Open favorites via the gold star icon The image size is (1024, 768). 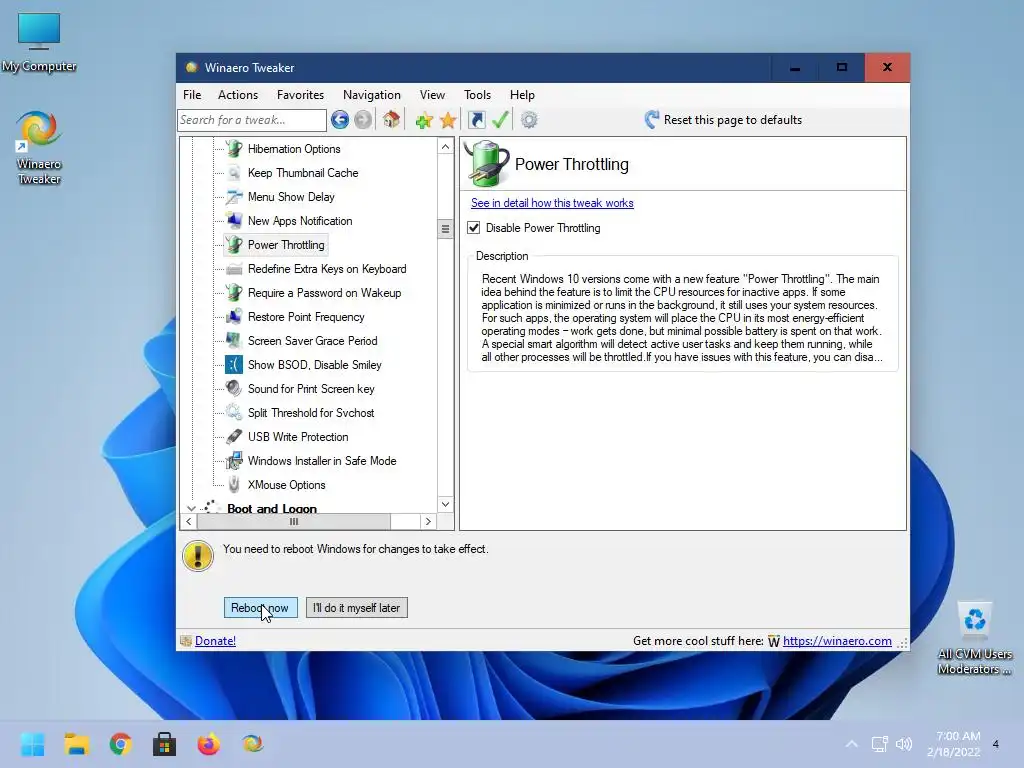(448, 120)
